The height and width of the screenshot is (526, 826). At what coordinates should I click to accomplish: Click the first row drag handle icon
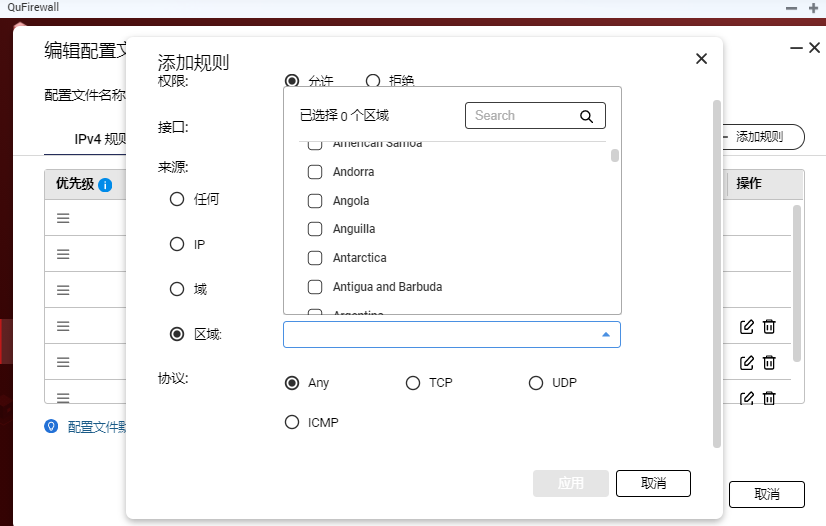(x=63, y=218)
